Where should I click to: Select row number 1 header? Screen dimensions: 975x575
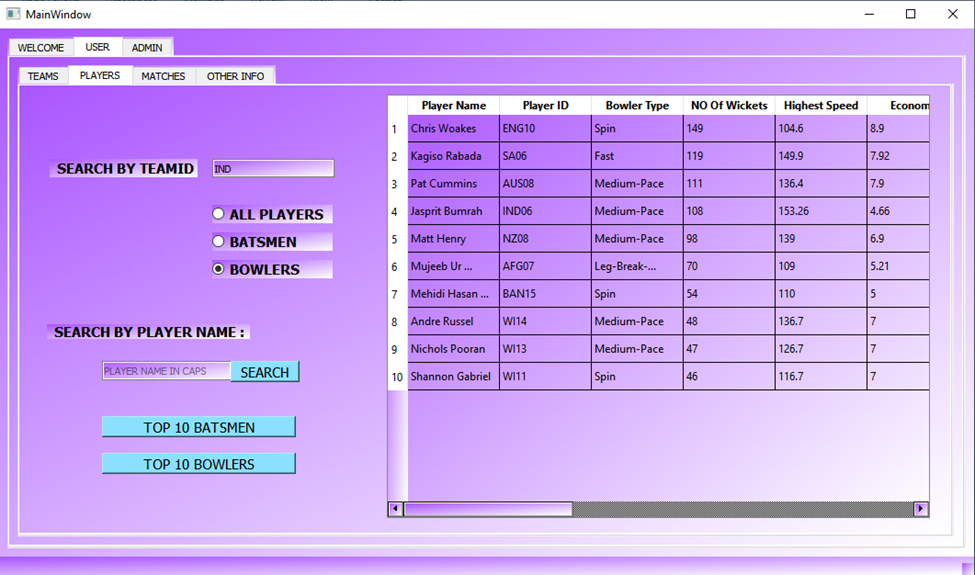(x=397, y=129)
